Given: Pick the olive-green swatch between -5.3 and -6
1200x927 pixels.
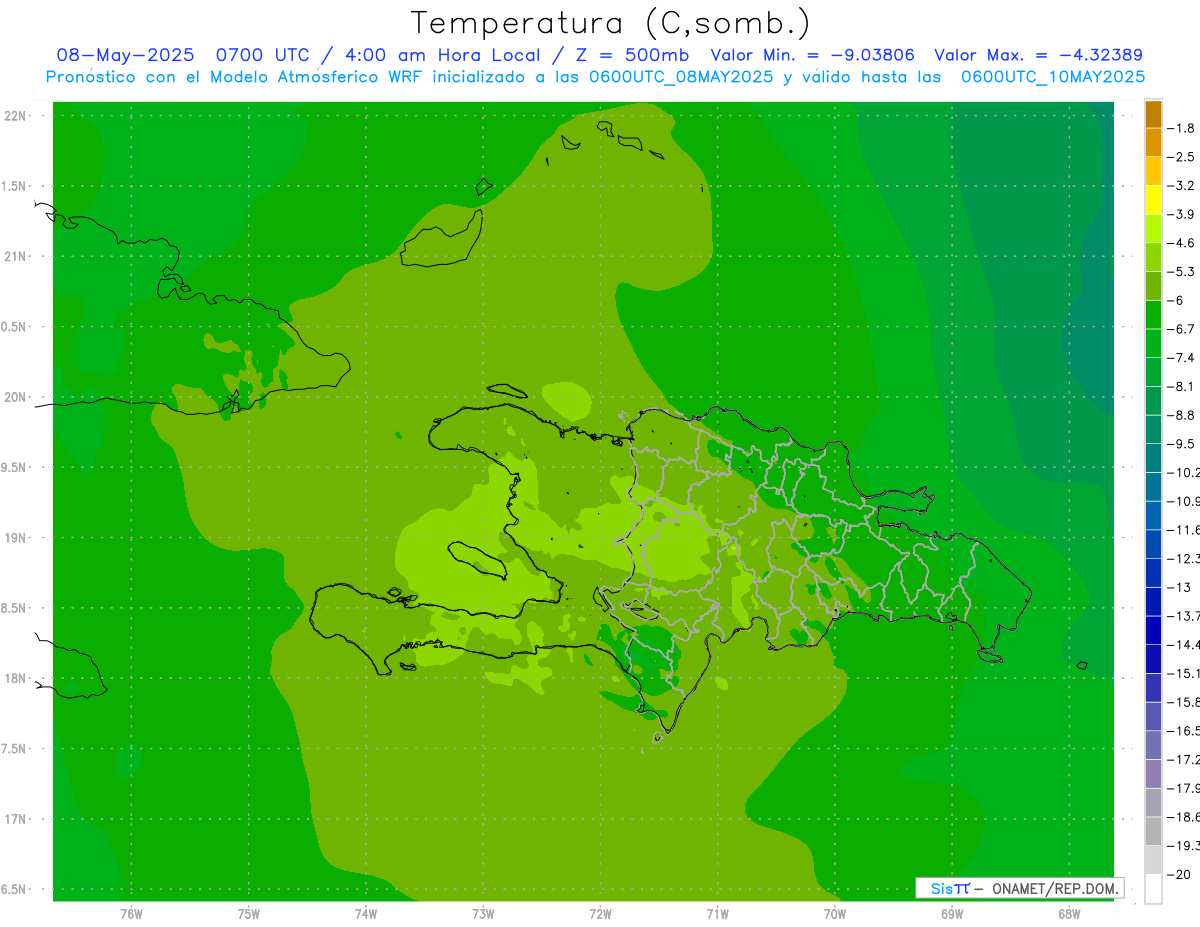Looking at the screenshot, I should tap(1153, 286).
